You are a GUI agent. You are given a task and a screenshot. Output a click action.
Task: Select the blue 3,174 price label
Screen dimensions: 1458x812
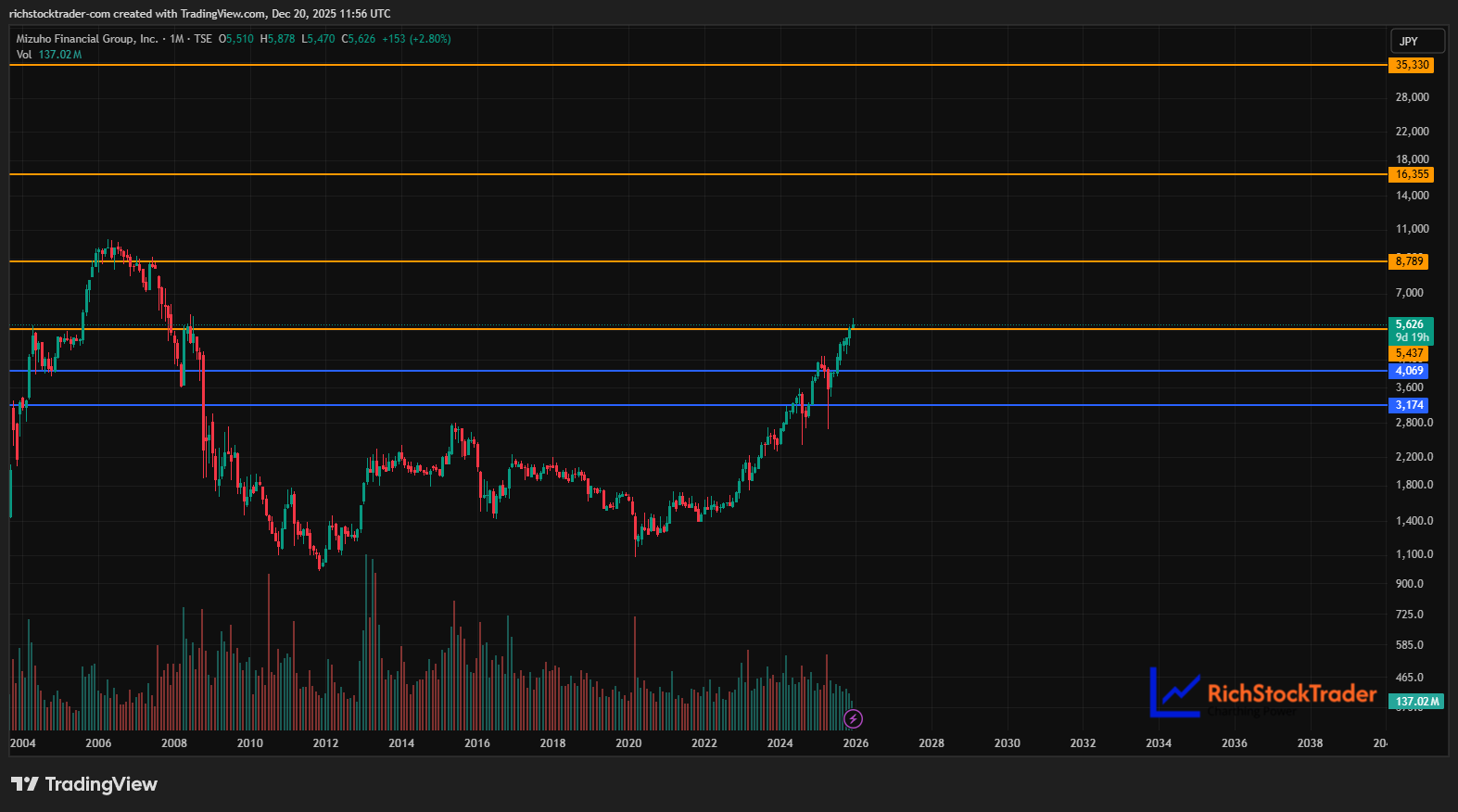coord(1409,405)
